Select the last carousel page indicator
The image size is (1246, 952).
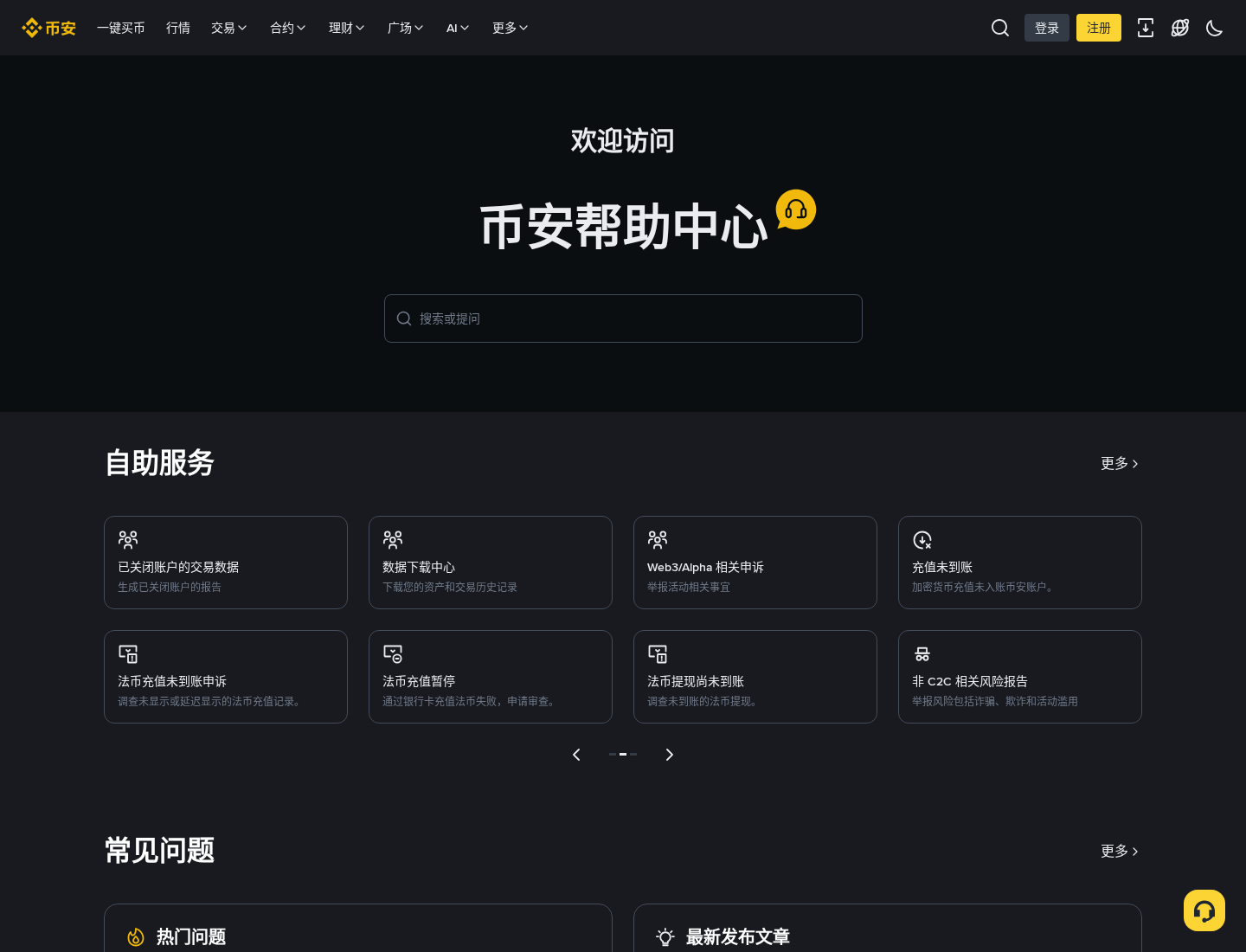[x=633, y=755]
